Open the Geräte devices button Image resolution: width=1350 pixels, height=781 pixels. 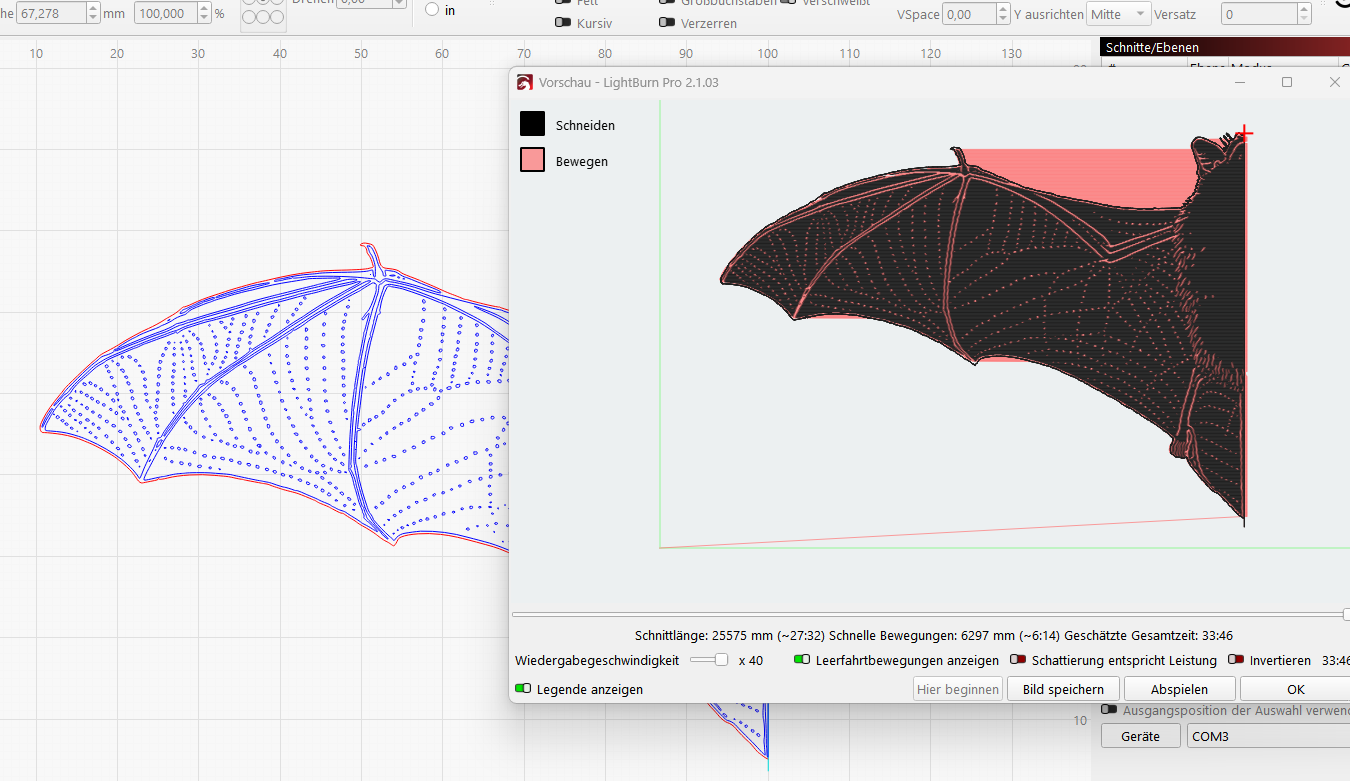click(1141, 736)
